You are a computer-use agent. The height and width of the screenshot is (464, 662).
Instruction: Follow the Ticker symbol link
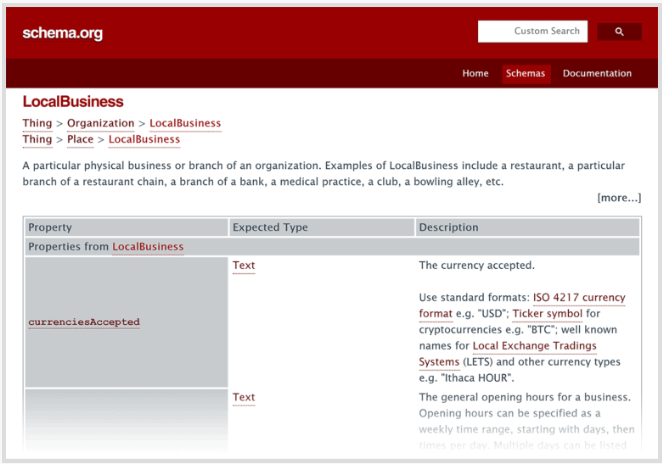(x=548, y=314)
